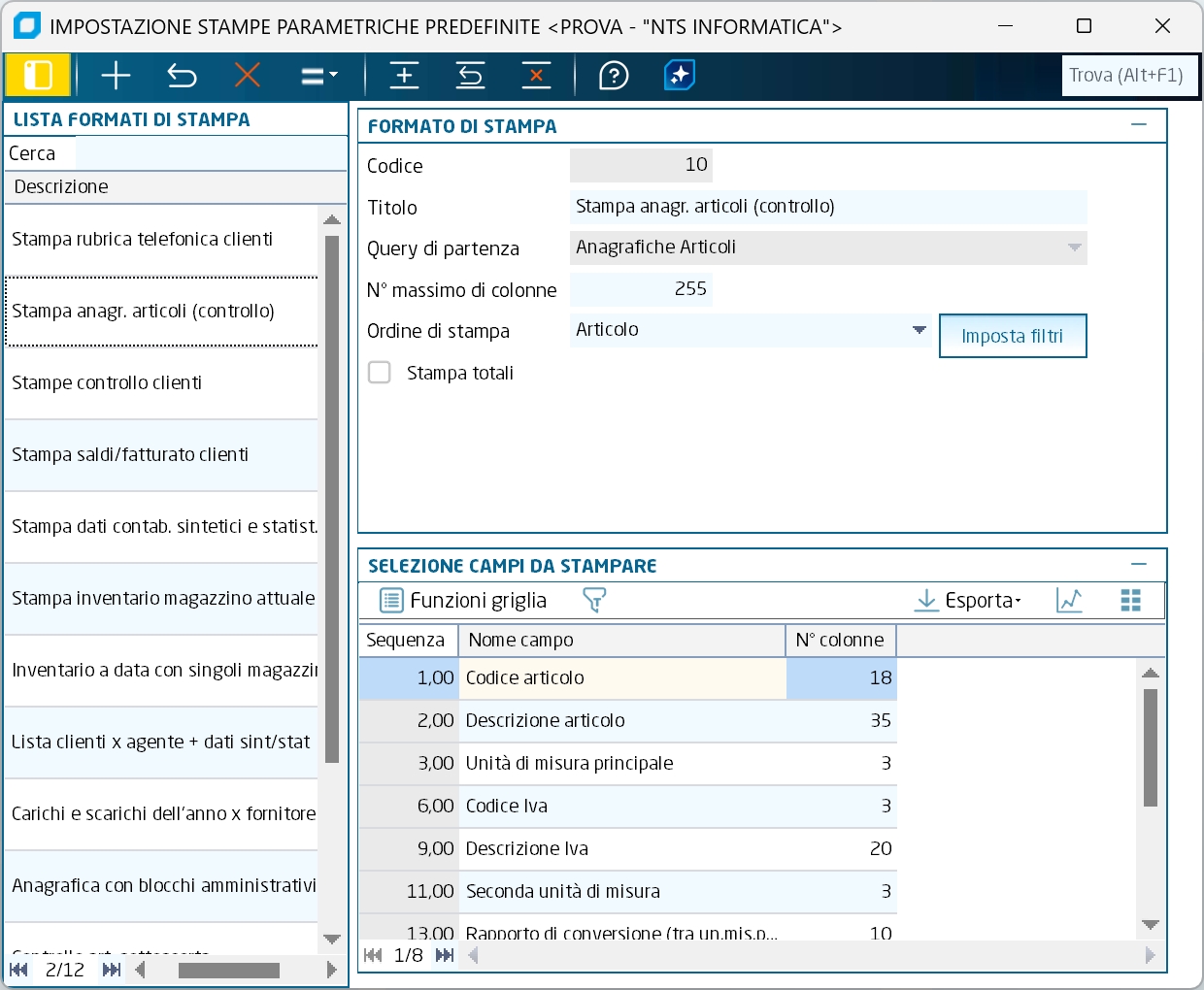Screen dimensions: 1204x990
Task: Click the AI sparkle assistant icon
Action: point(680,75)
